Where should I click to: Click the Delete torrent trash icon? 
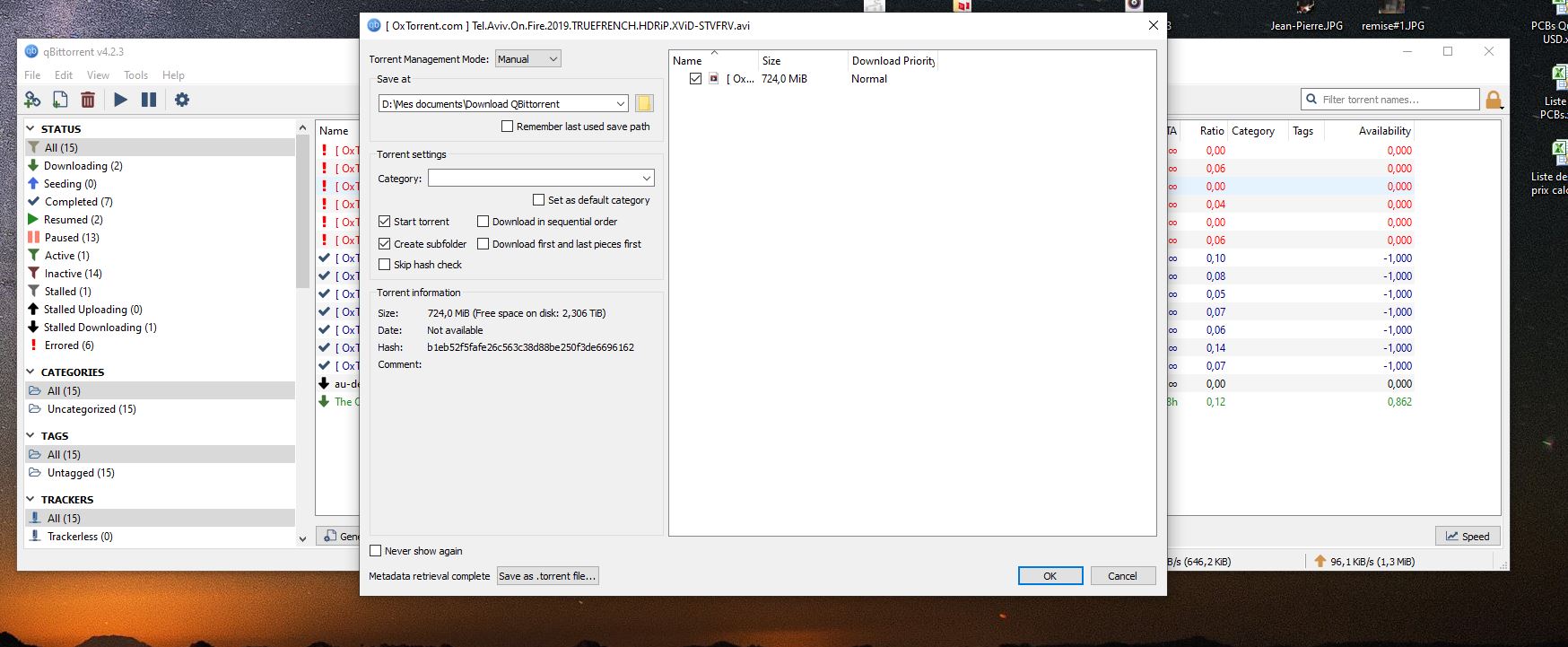[x=88, y=100]
